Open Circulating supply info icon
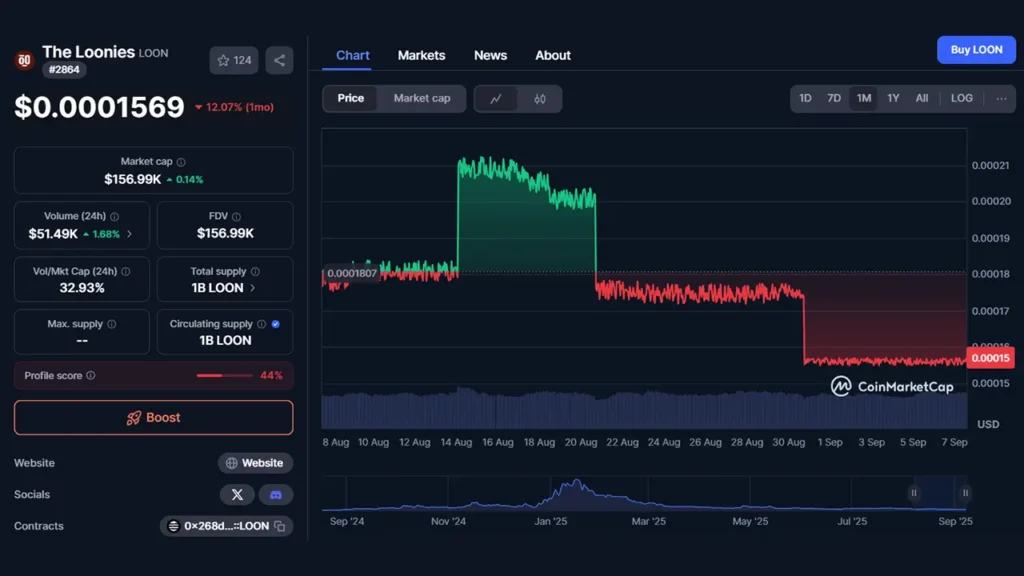 pos(261,324)
